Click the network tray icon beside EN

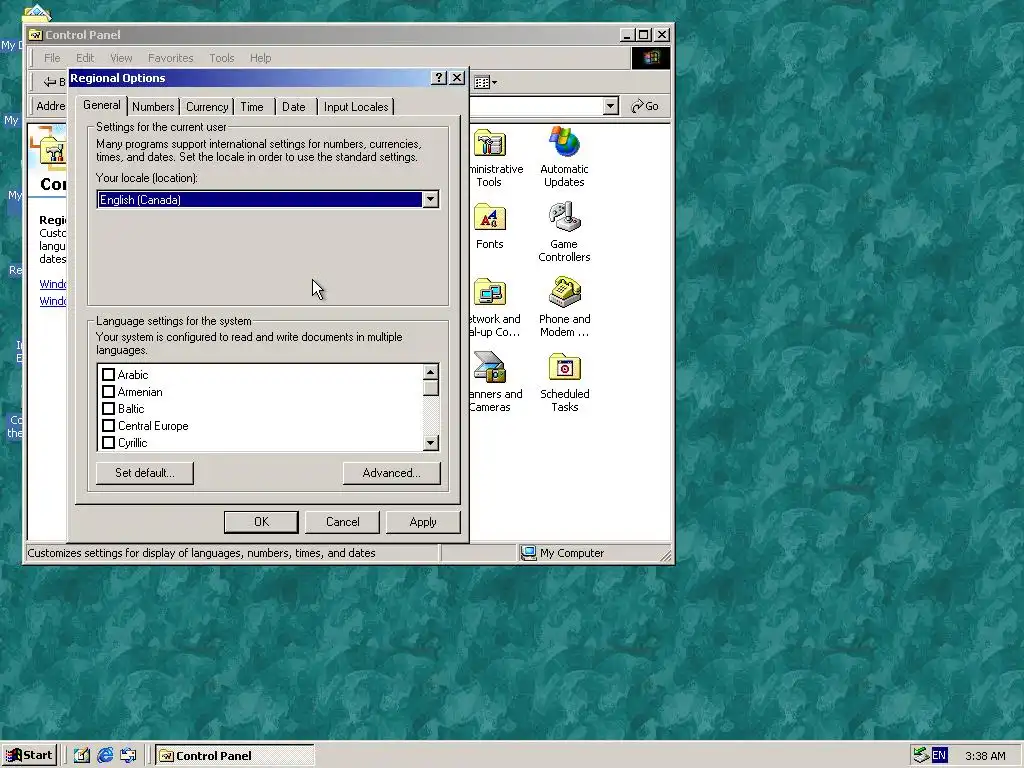(x=921, y=755)
